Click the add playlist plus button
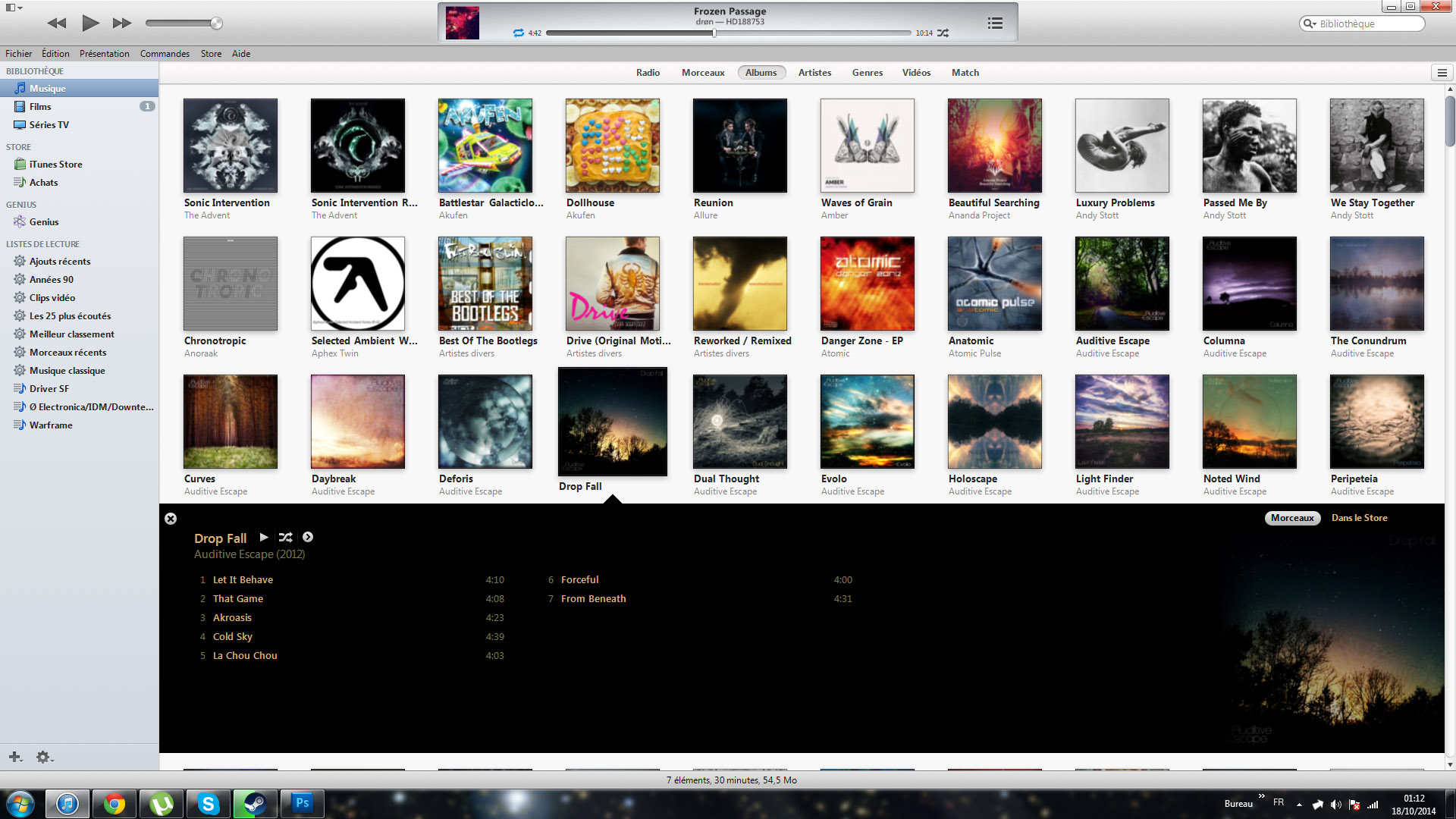The image size is (1456, 819). tap(15, 757)
